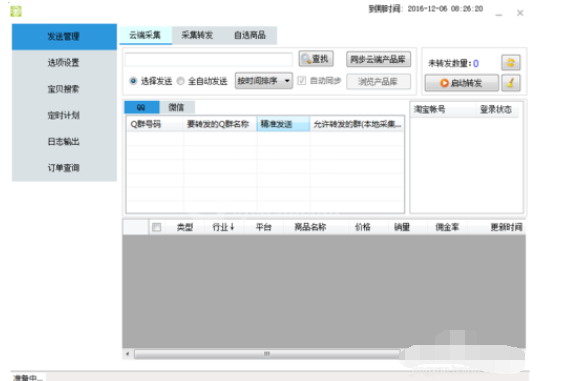Click the 登录状态 column header
The image size is (561, 381).
(498, 109)
